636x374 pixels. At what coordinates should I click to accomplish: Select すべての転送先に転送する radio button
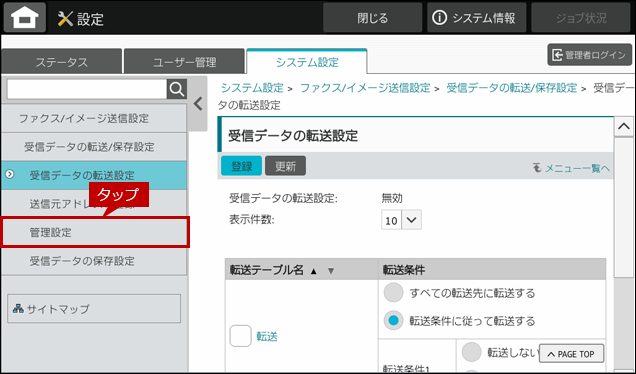pyautogui.click(x=393, y=293)
